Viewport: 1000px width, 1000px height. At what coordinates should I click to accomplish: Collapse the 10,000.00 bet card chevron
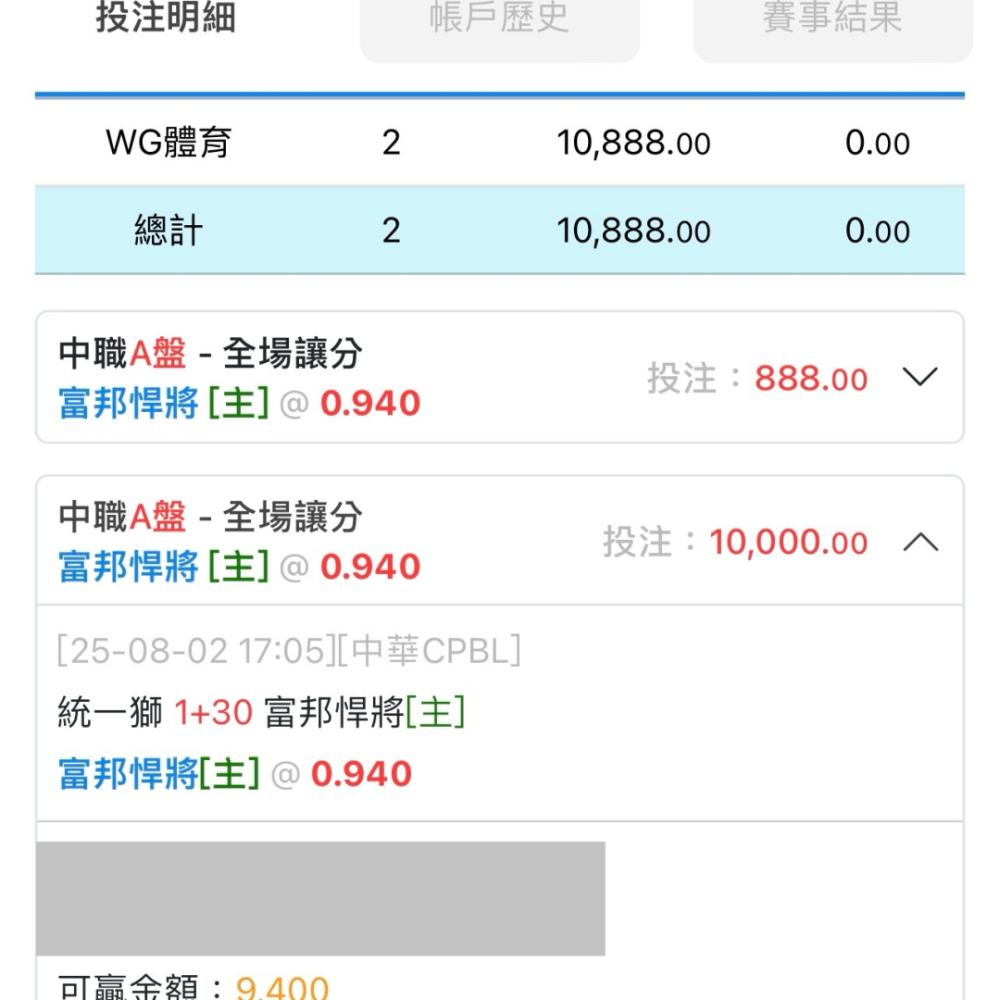click(x=920, y=542)
